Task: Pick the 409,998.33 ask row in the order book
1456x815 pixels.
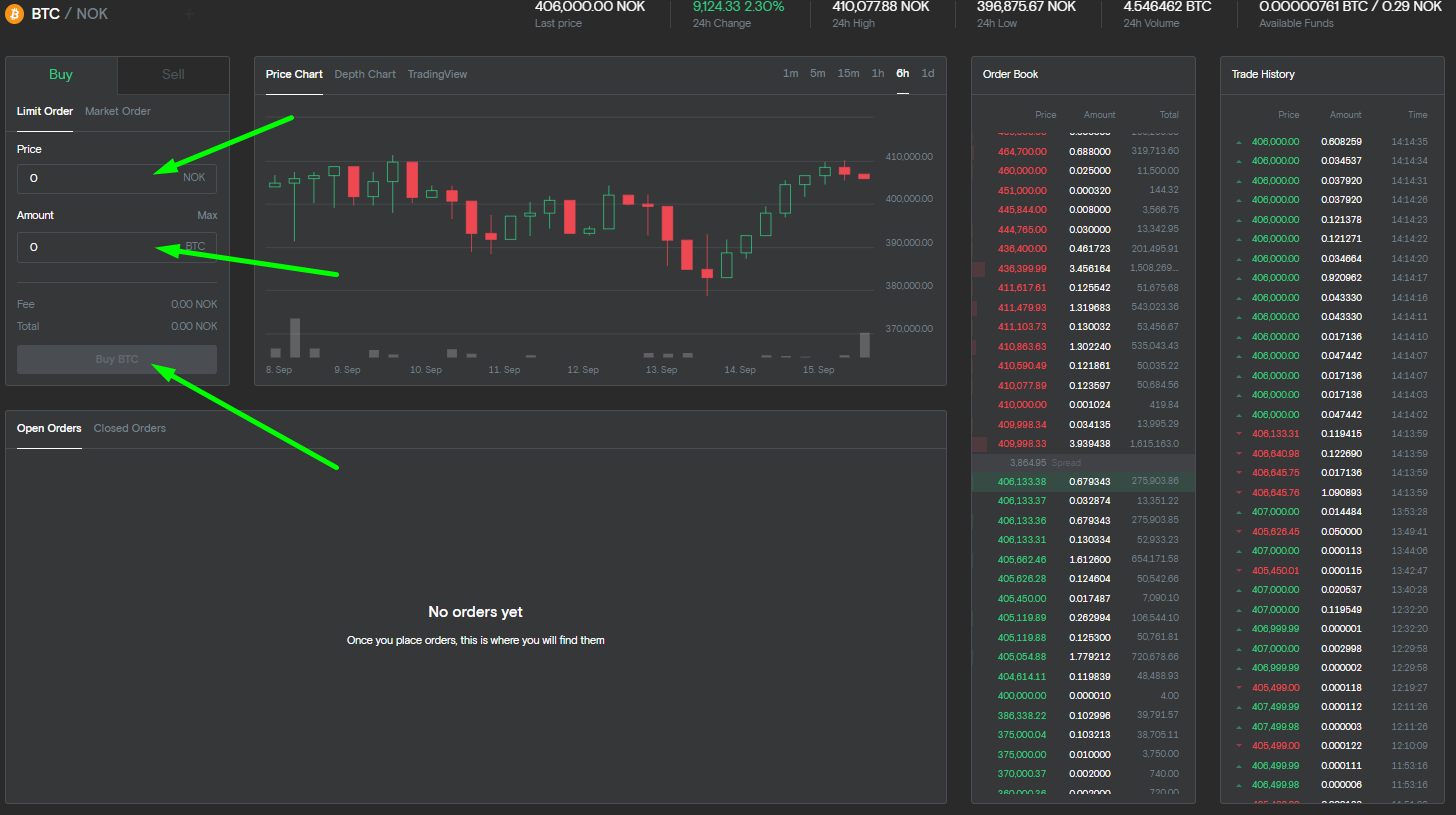Action: 1083,443
